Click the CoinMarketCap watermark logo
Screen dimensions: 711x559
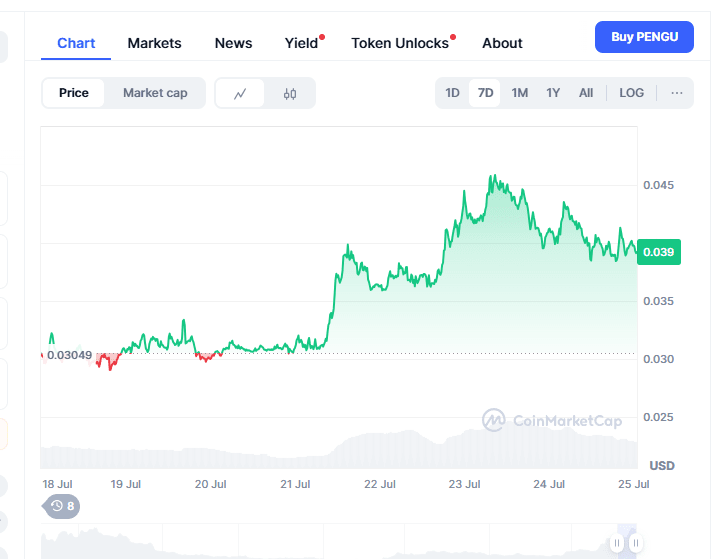click(x=552, y=421)
